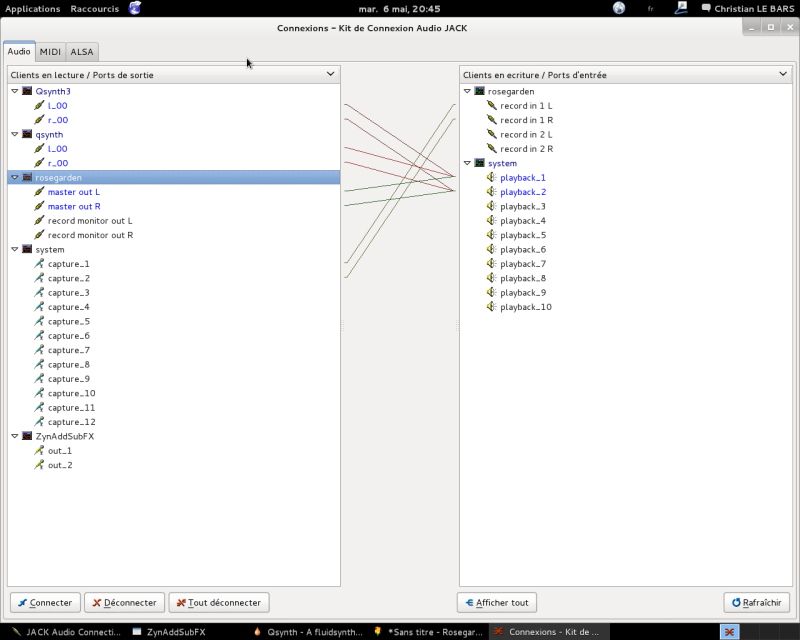Select the record in 2 L port

(526, 135)
